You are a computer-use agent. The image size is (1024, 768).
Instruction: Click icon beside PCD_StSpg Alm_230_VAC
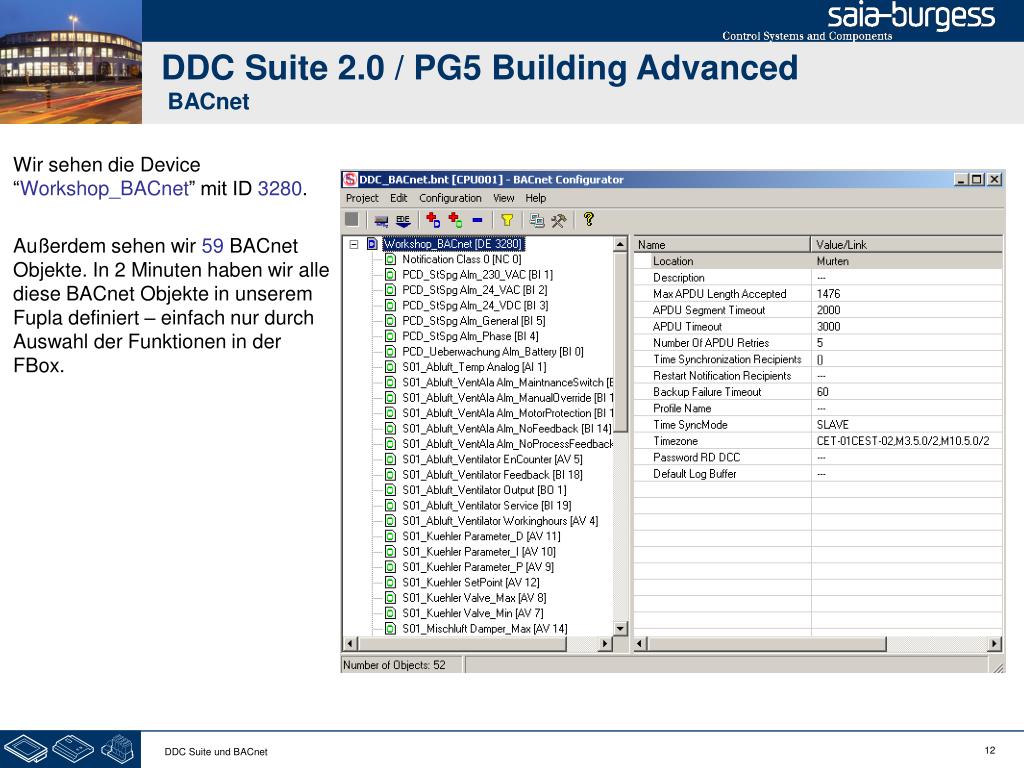coord(390,275)
